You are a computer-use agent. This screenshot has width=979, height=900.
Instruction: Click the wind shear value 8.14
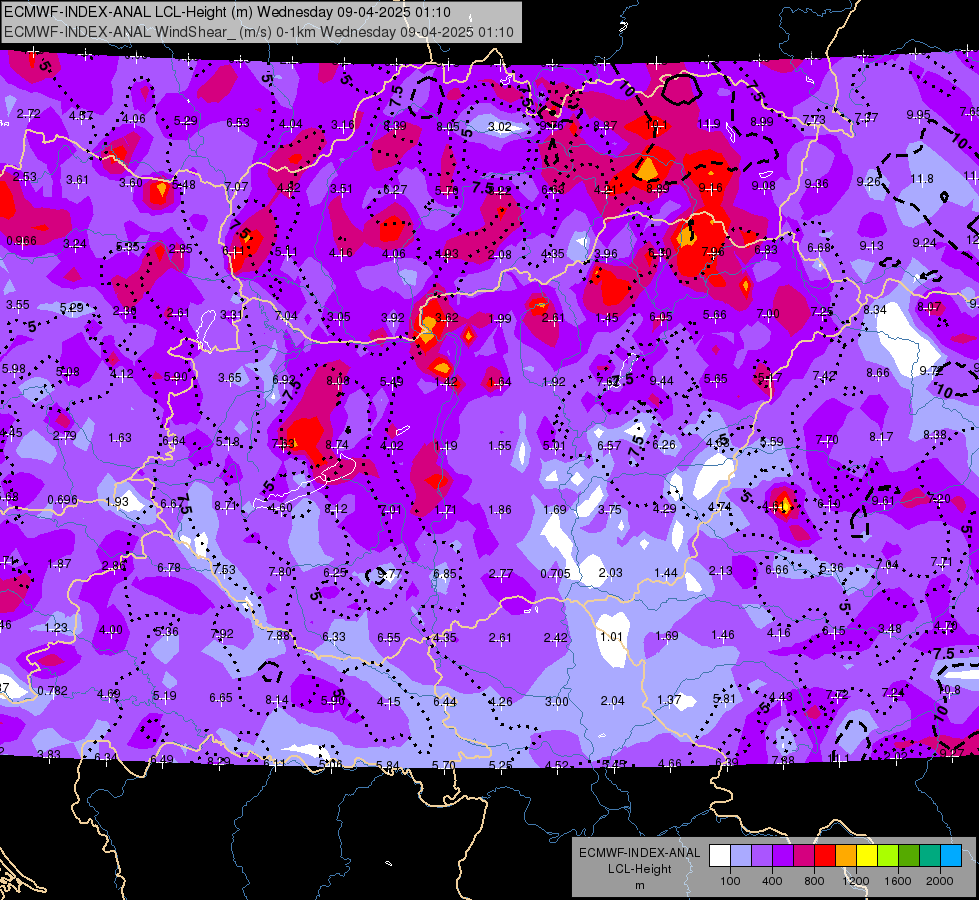(277, 700)
